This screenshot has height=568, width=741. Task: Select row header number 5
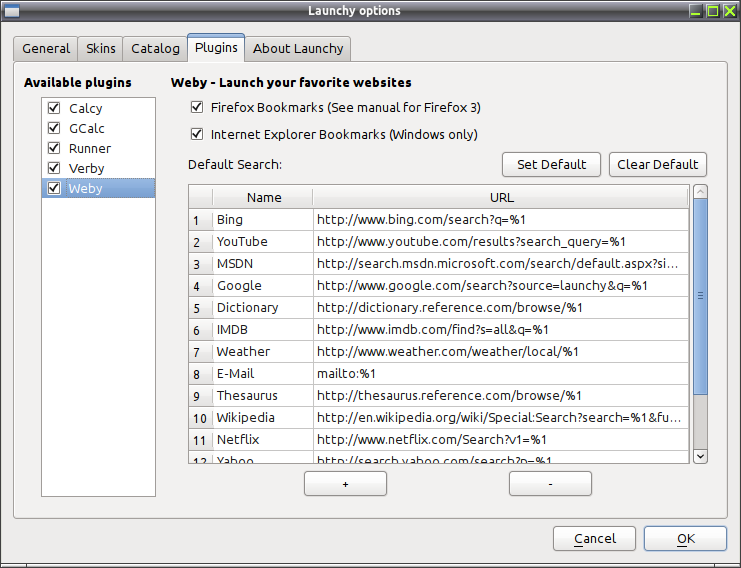pos(201,308)
